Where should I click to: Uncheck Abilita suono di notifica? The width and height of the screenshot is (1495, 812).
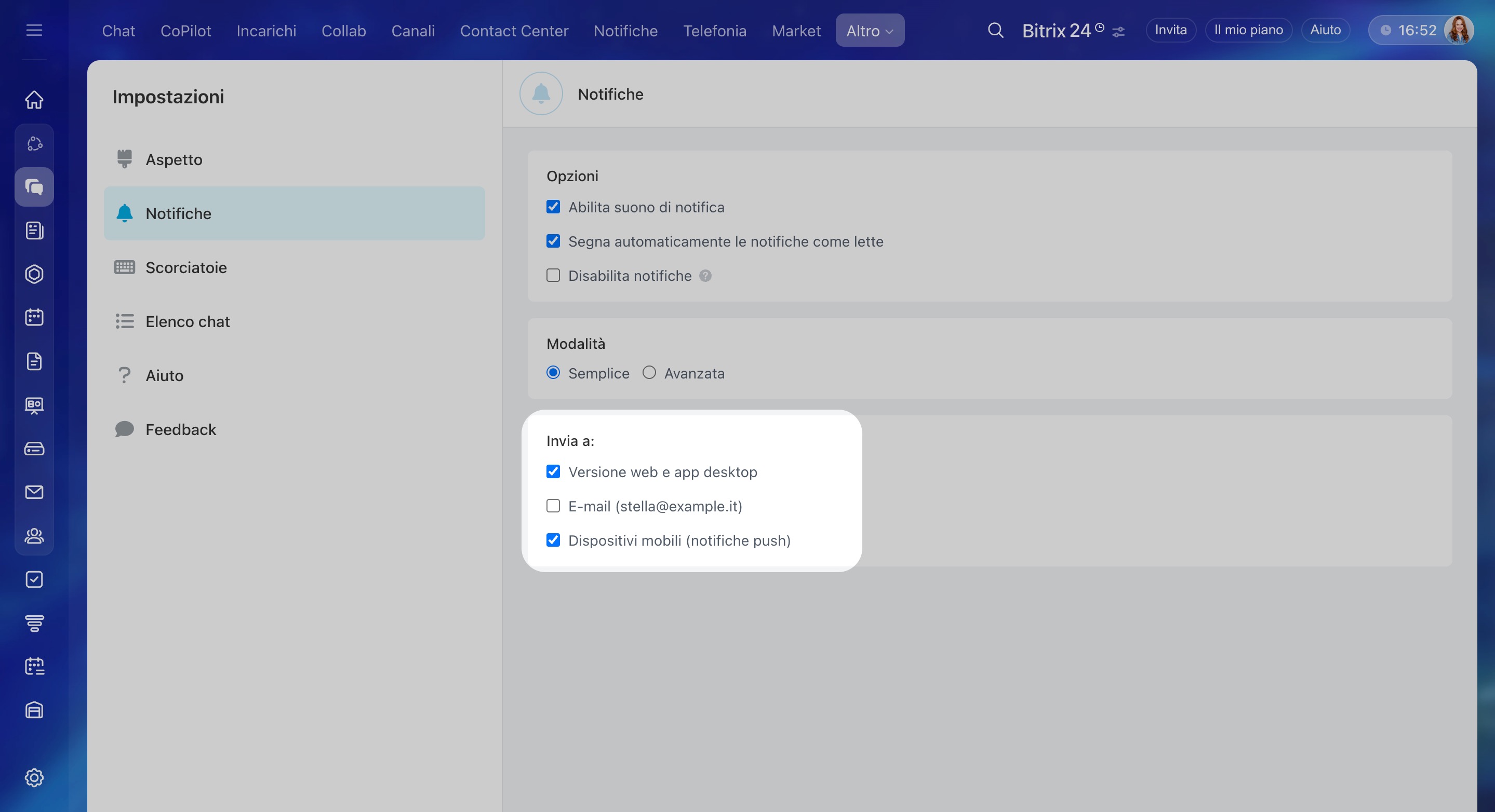[x=553, y=207]
